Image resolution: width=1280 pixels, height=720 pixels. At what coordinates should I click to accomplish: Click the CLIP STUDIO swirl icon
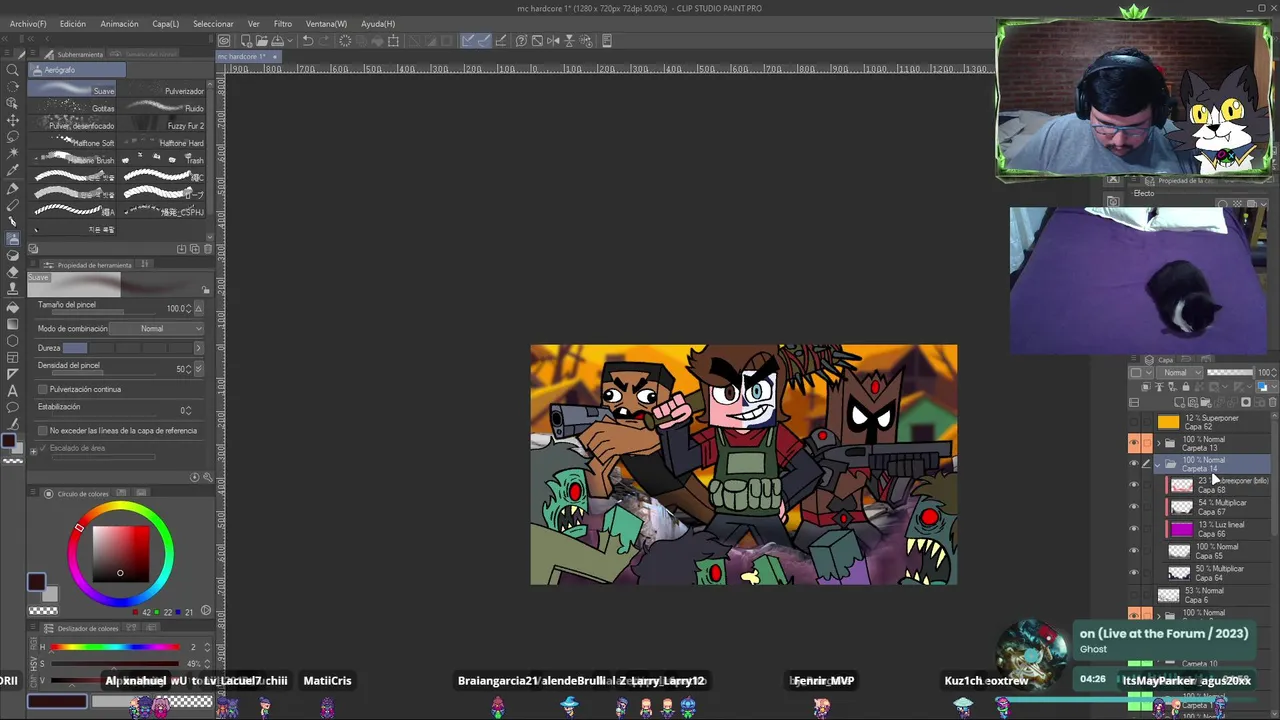pos(224,41)
